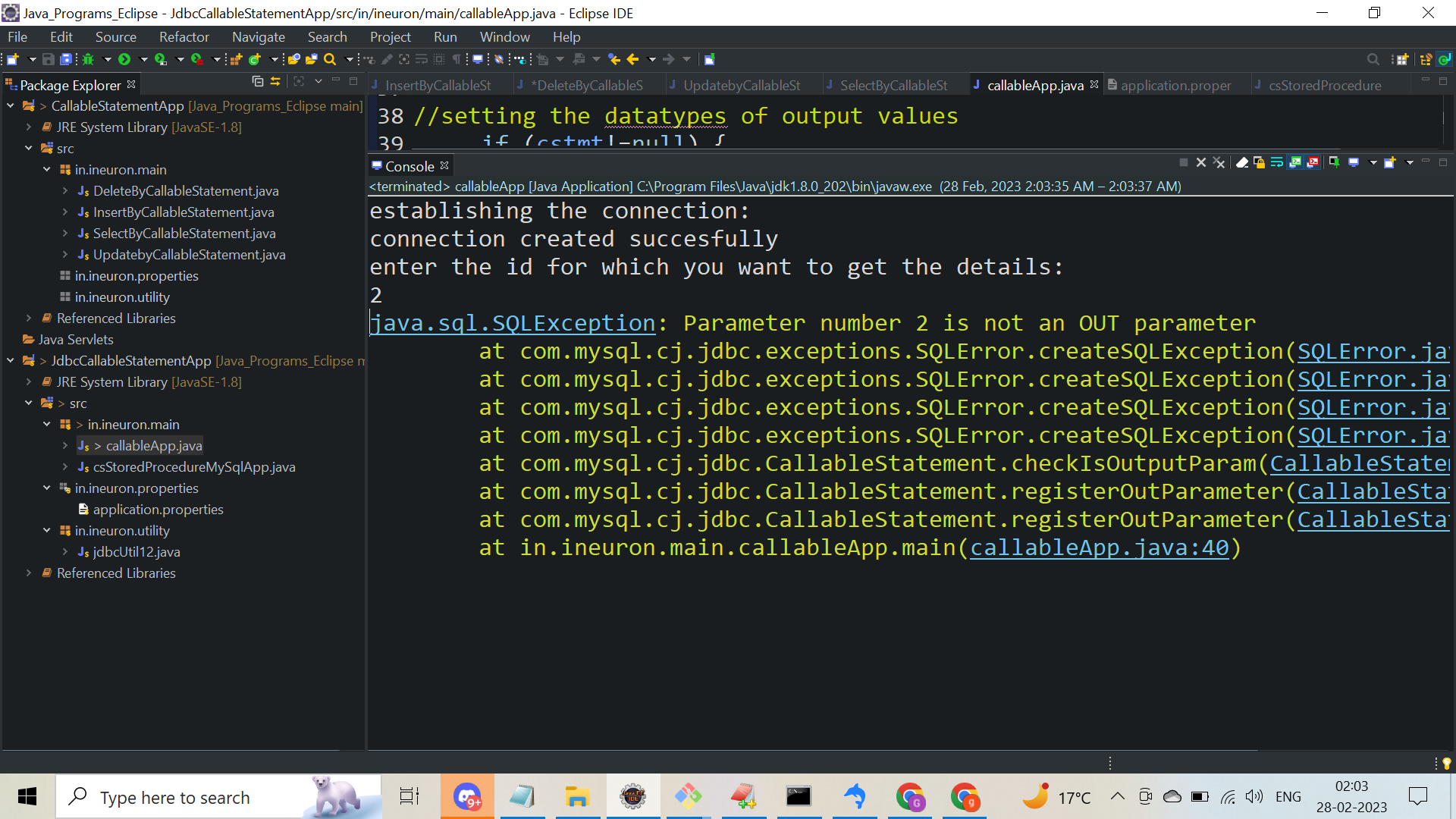The height and width of the screenshot is (819, 1456).
Task: Select application.properties in Package Explorer
Action: [158, 510]
